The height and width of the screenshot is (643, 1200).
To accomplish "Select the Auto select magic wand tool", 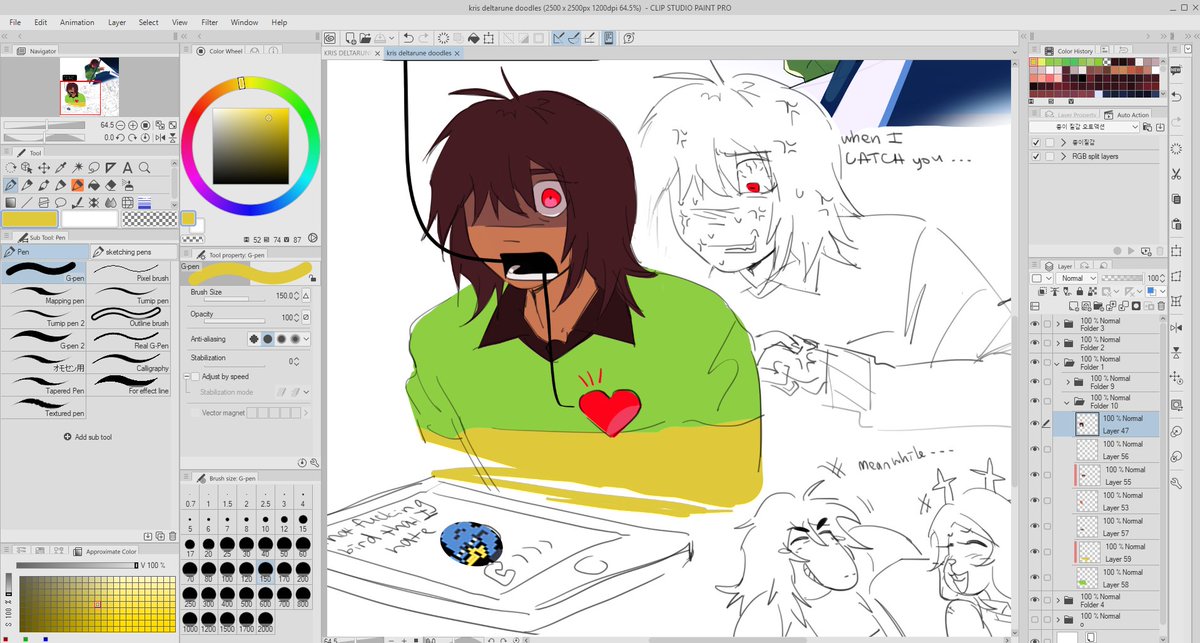I will (x=77, y=168).
